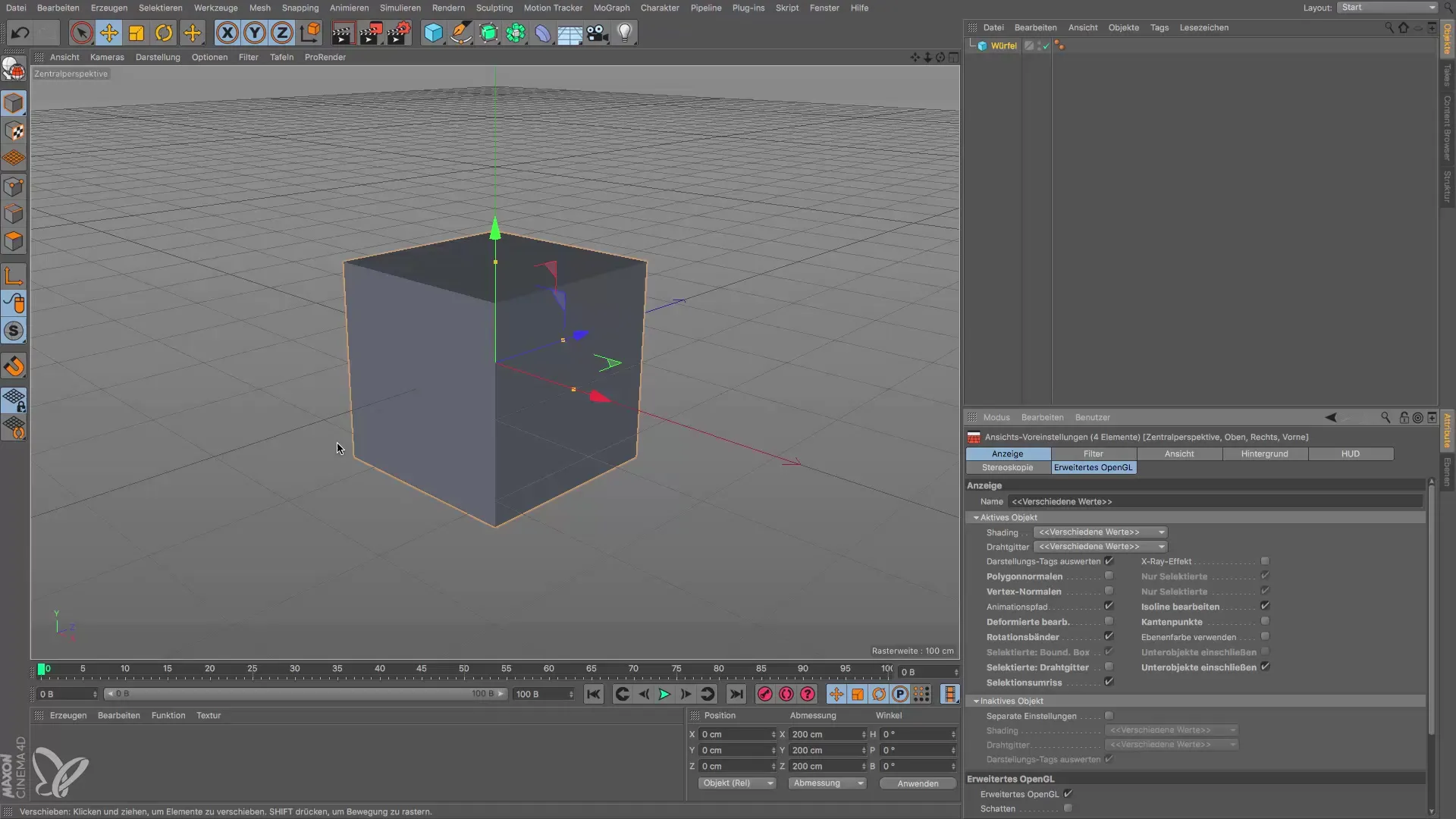
Task: Click the record keyframe button
Action: [x=764, y=694]
